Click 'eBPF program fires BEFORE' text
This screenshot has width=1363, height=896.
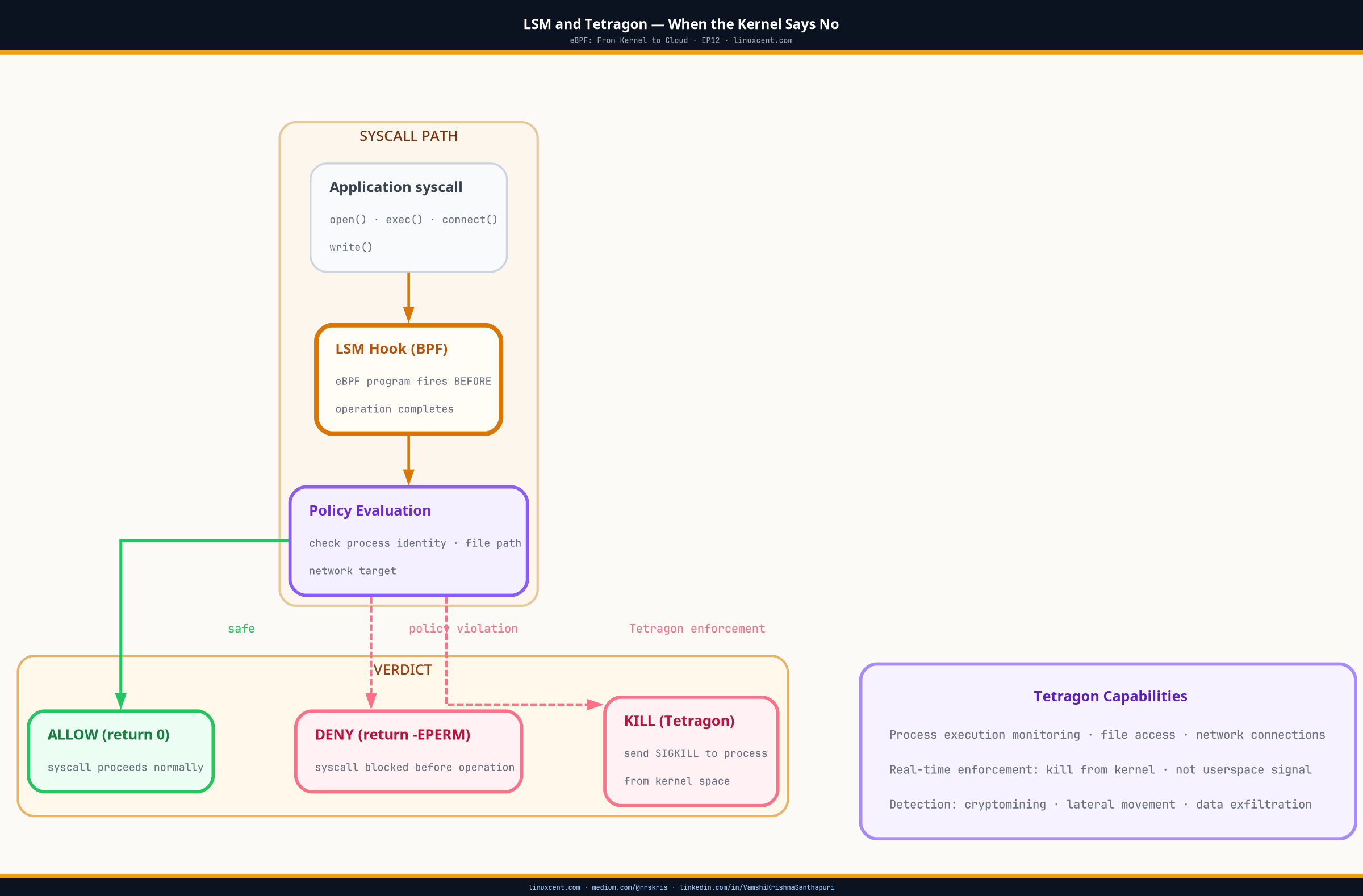(413, 382)
